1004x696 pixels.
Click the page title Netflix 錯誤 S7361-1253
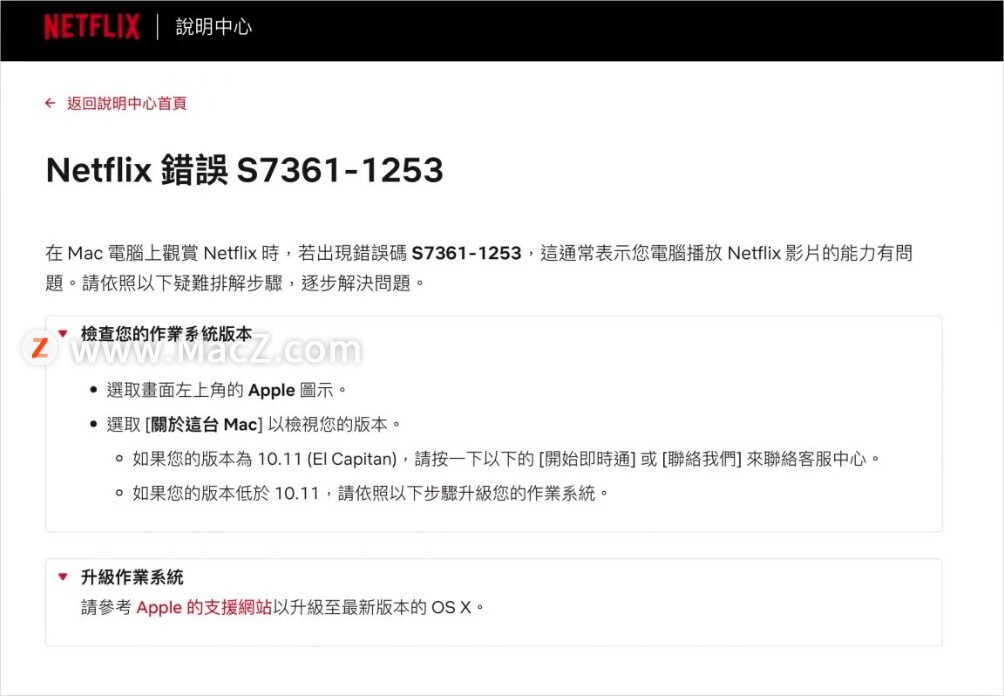(245, 170)
